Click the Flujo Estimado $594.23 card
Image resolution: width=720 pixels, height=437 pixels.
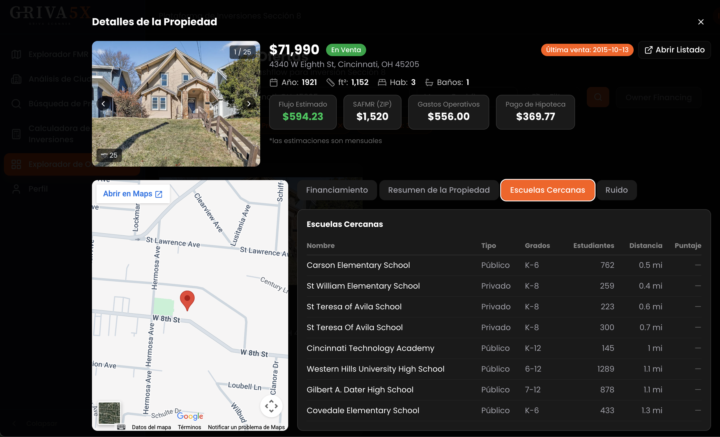tap(303, 112)
